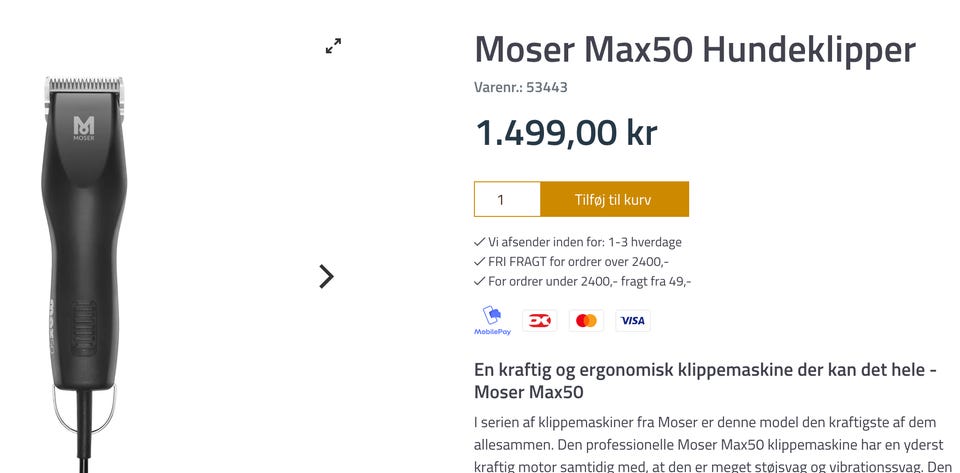Click the Dankort payment icon

click(x=540, y=320)
